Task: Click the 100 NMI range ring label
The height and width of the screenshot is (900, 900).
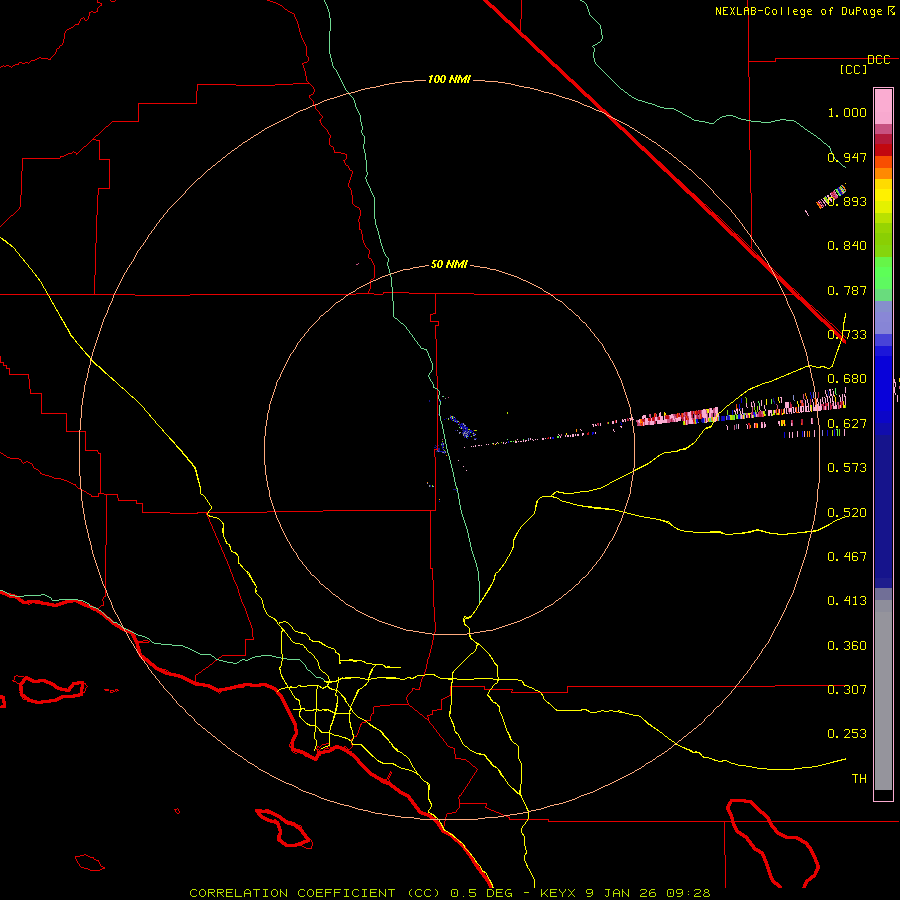Action: tap(449, 79)
